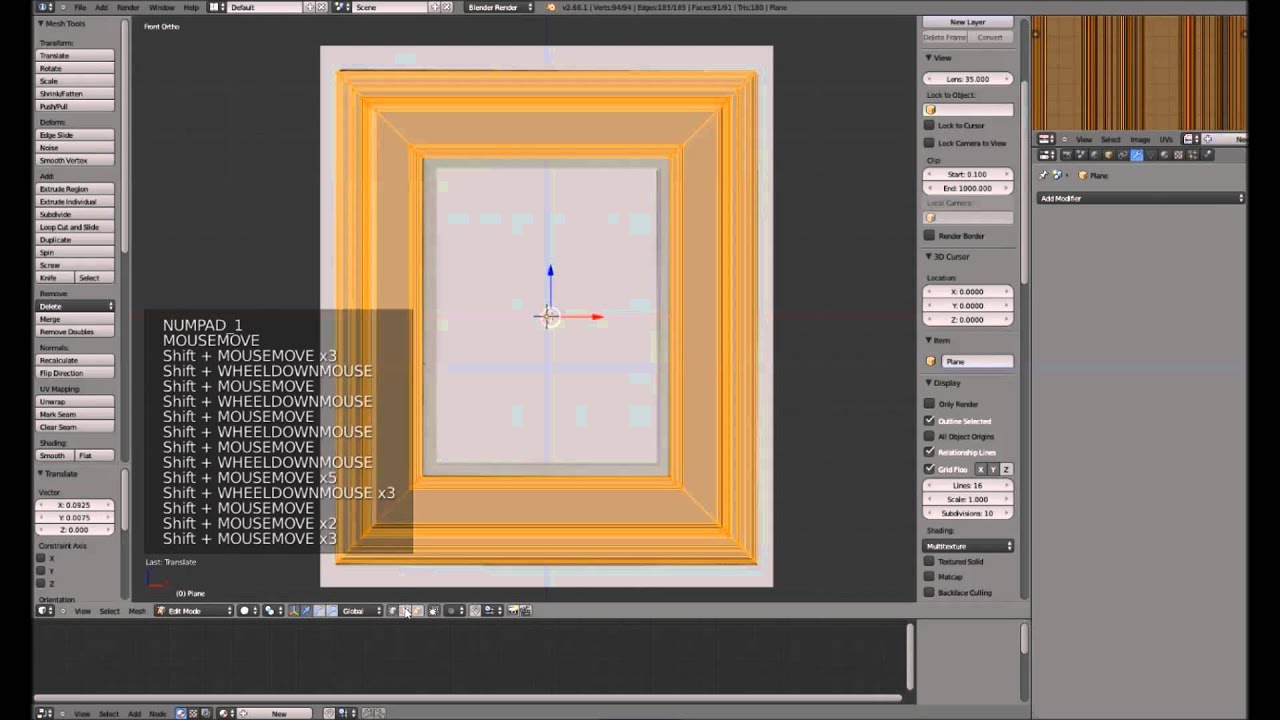The width and height of the screenshot is (1280, 720).
Task: Open the Object Constraints chain icon
Action: (1122, 155)
